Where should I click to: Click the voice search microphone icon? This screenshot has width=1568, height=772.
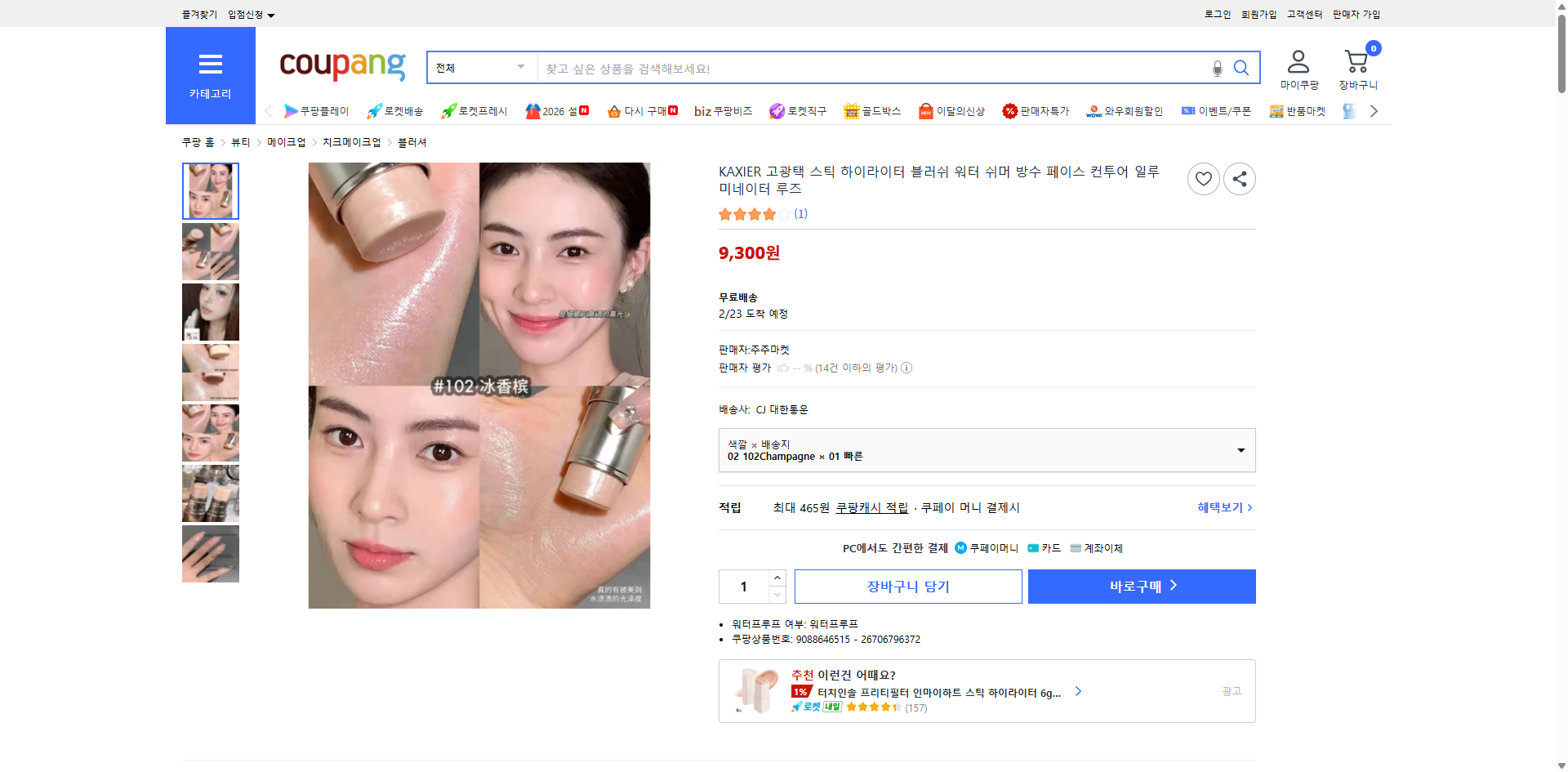click(1217, 68)
